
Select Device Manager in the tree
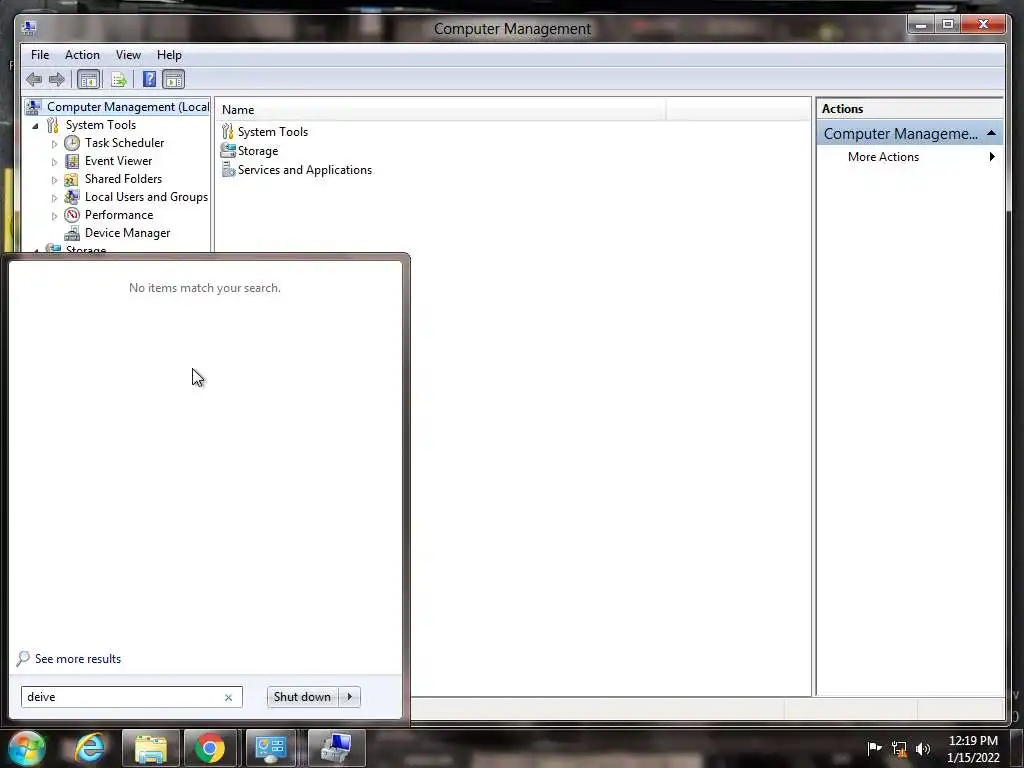click(x=127, y=233)
